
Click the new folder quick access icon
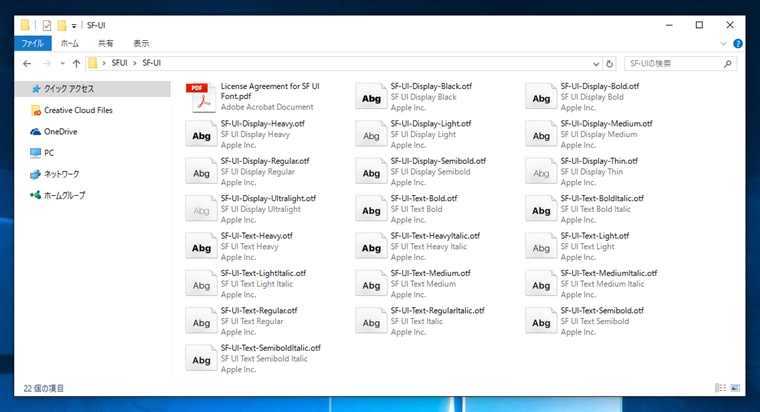tap(62, 25)
